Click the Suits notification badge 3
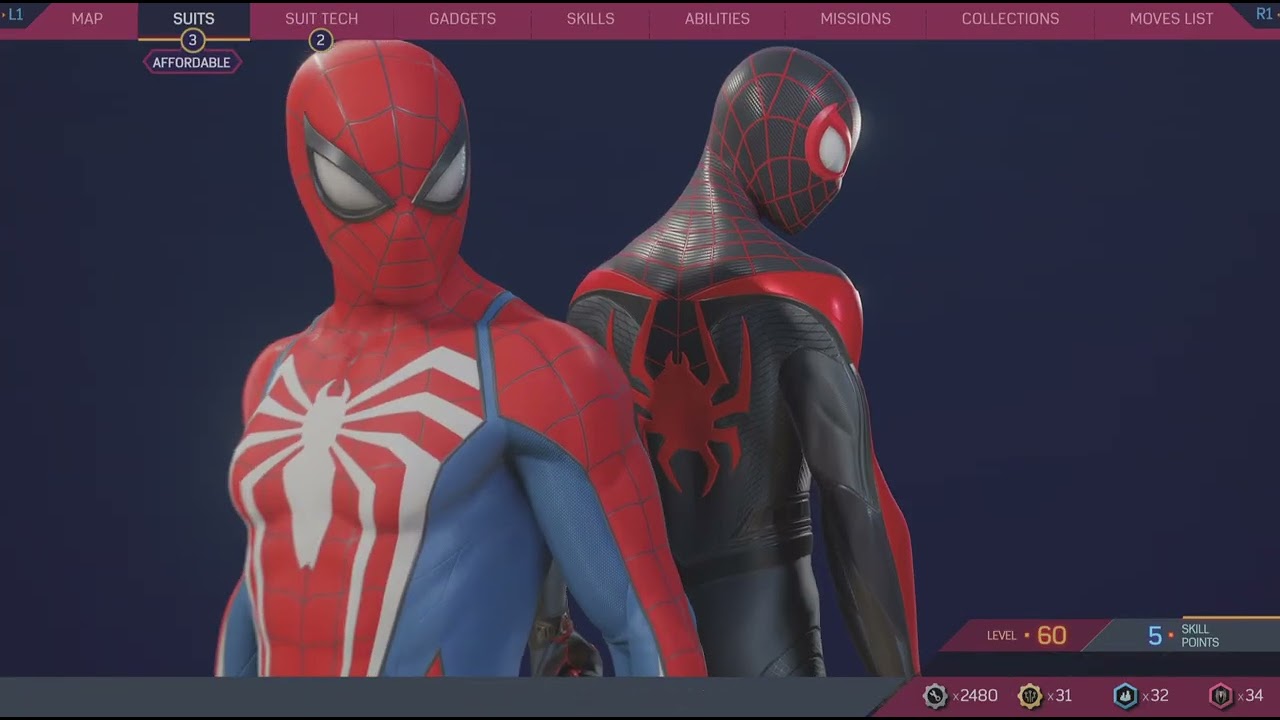 [x=193, y=41]
